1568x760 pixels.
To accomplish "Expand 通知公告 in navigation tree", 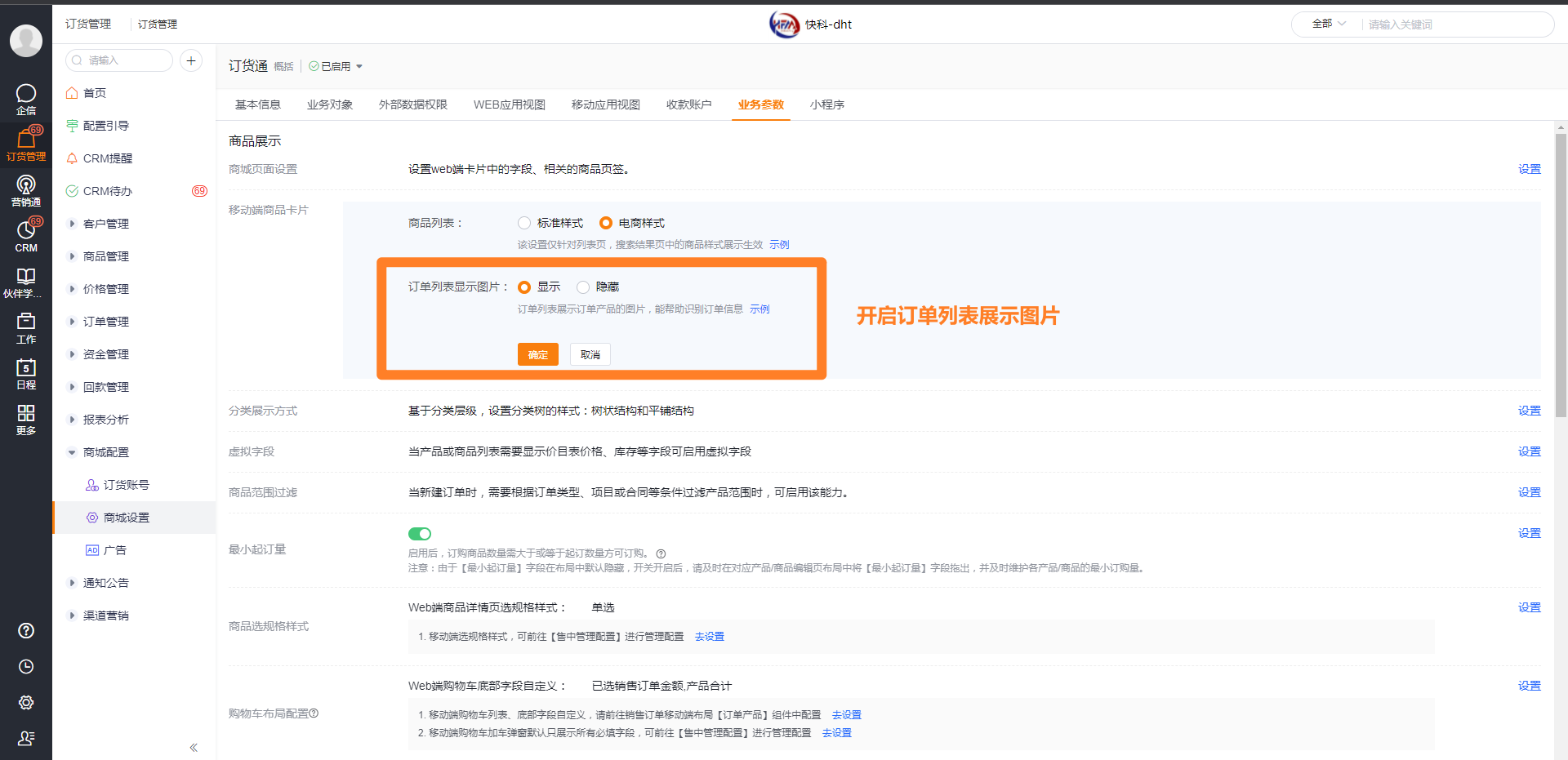I will pyautogui.click(x=72, y=583).
